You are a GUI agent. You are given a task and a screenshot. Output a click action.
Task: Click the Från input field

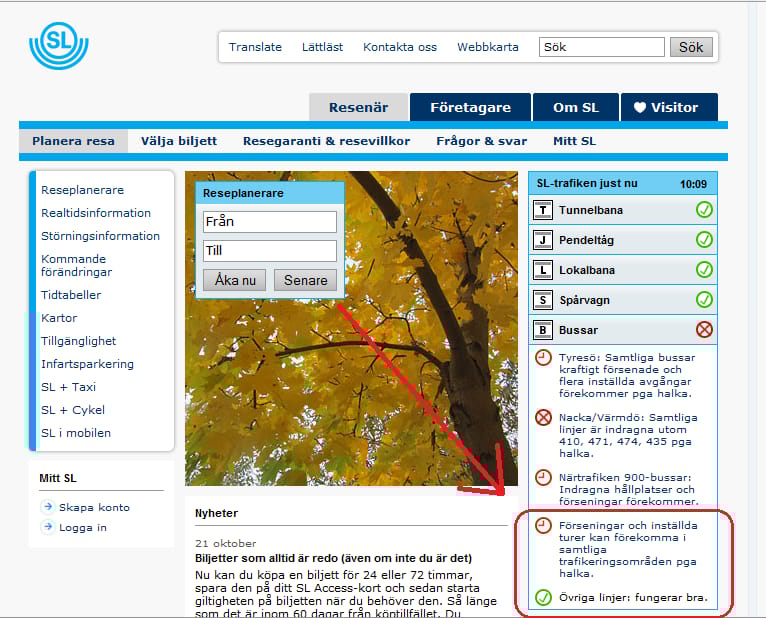click(x=270, y=222)
